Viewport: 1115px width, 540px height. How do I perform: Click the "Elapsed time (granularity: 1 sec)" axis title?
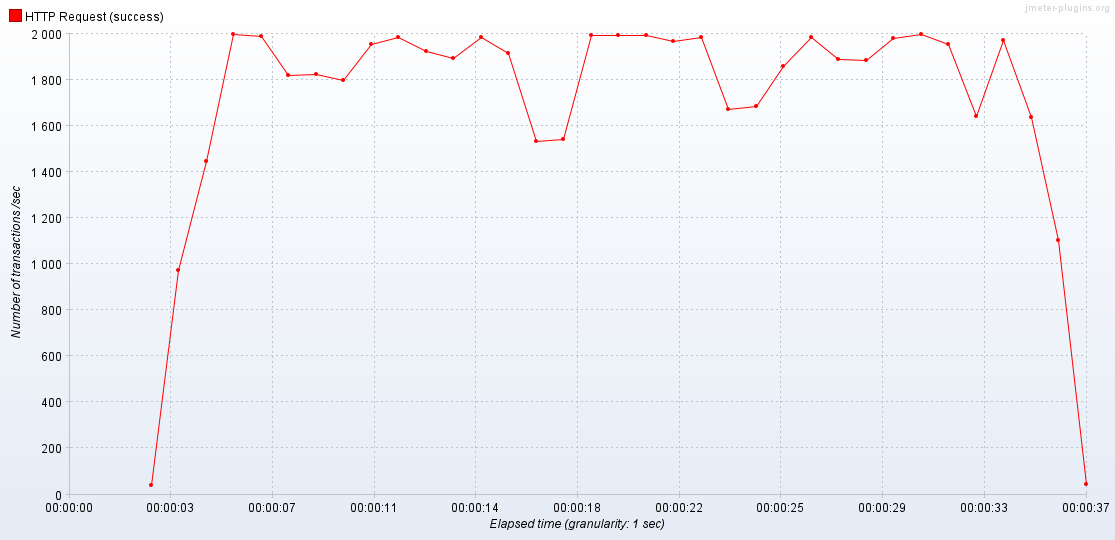[577, 524]
